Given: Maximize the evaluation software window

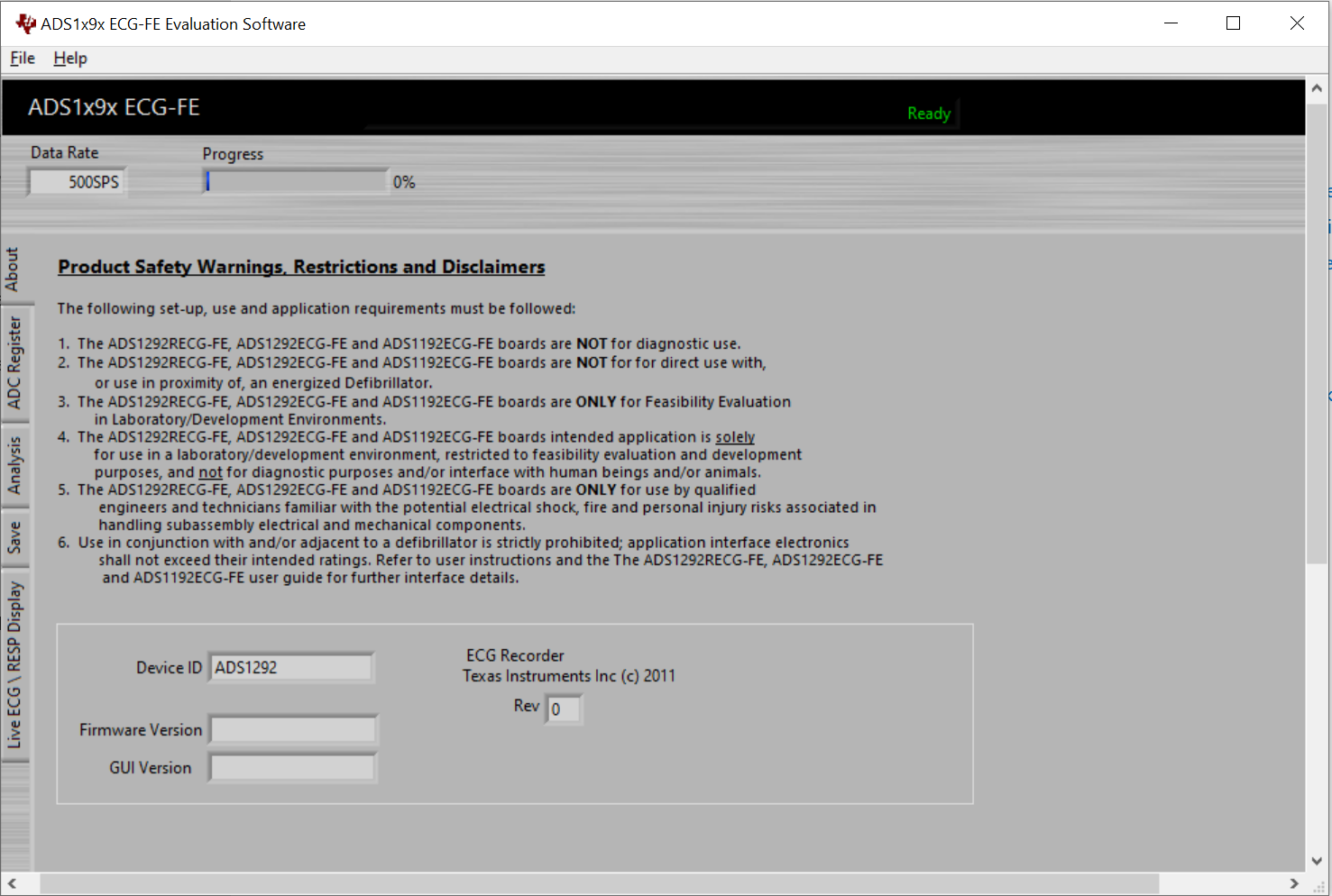Looking at the screenshot, I should tap(1234, 23).
